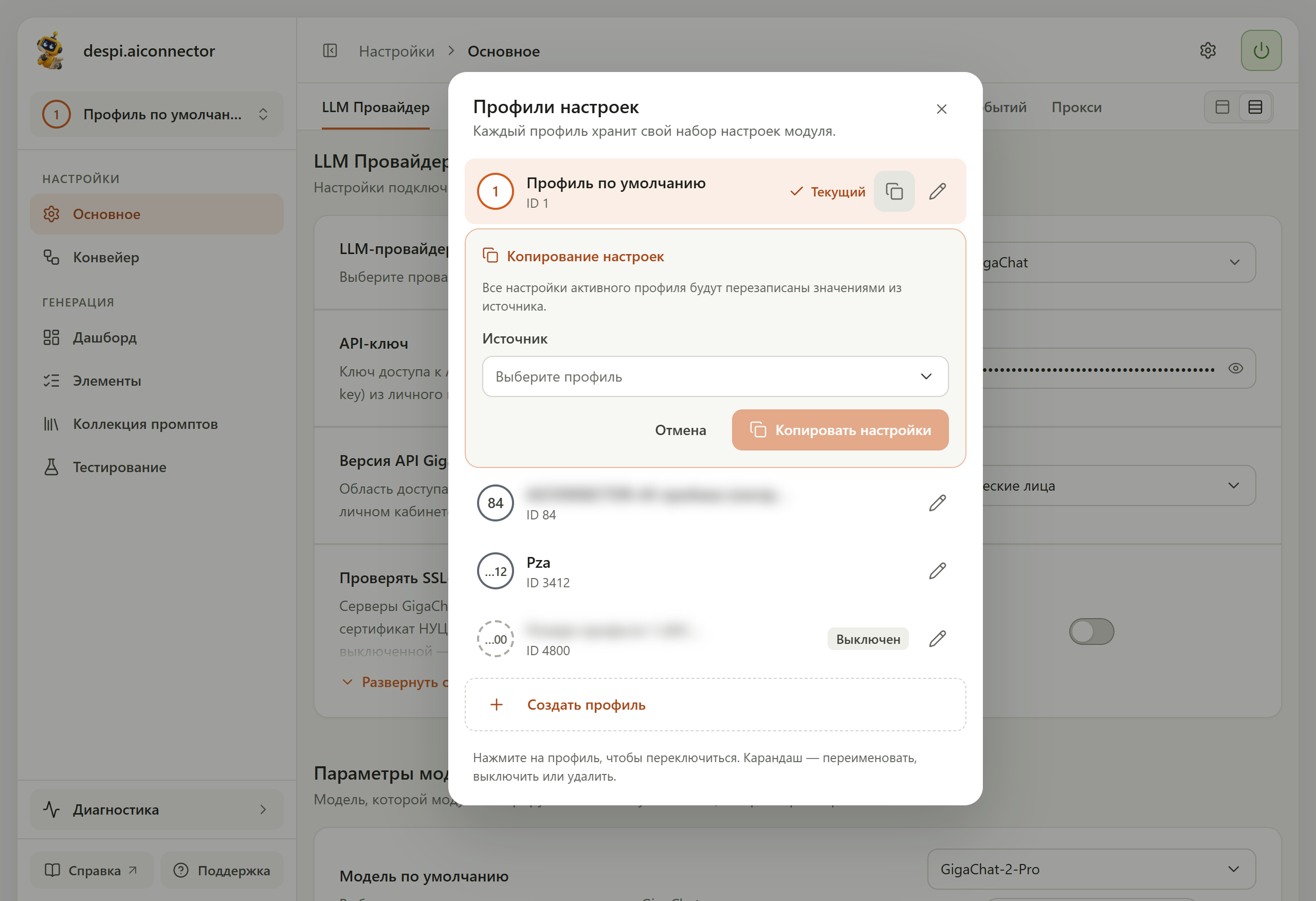
Task: Open Дашборд in the sidebar
Action: (157, 338)
